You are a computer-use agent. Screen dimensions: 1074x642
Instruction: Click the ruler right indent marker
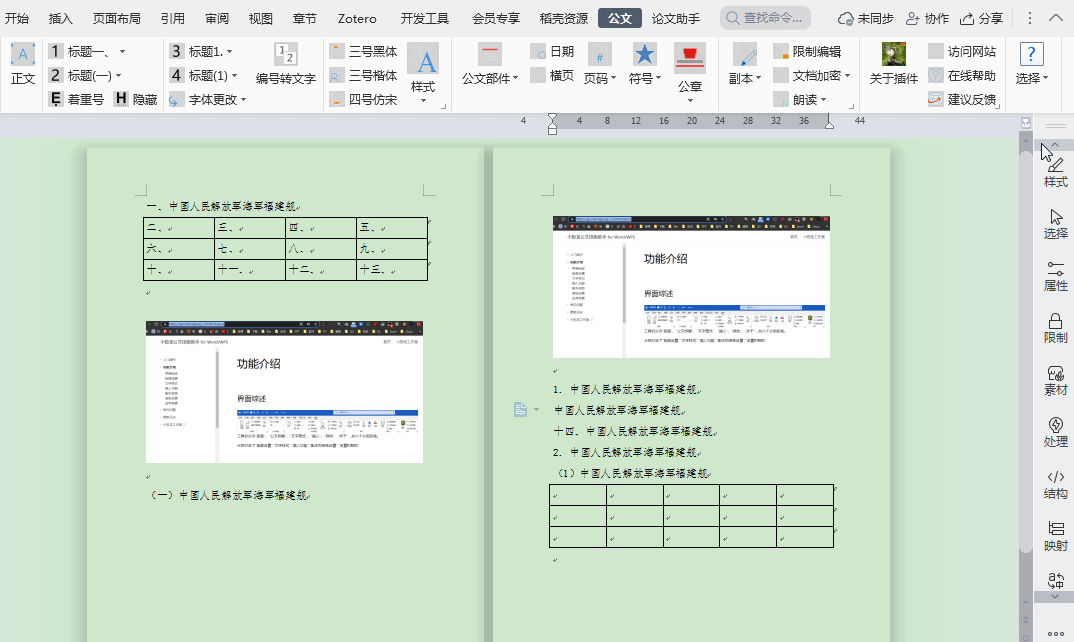tap(829, 123)
